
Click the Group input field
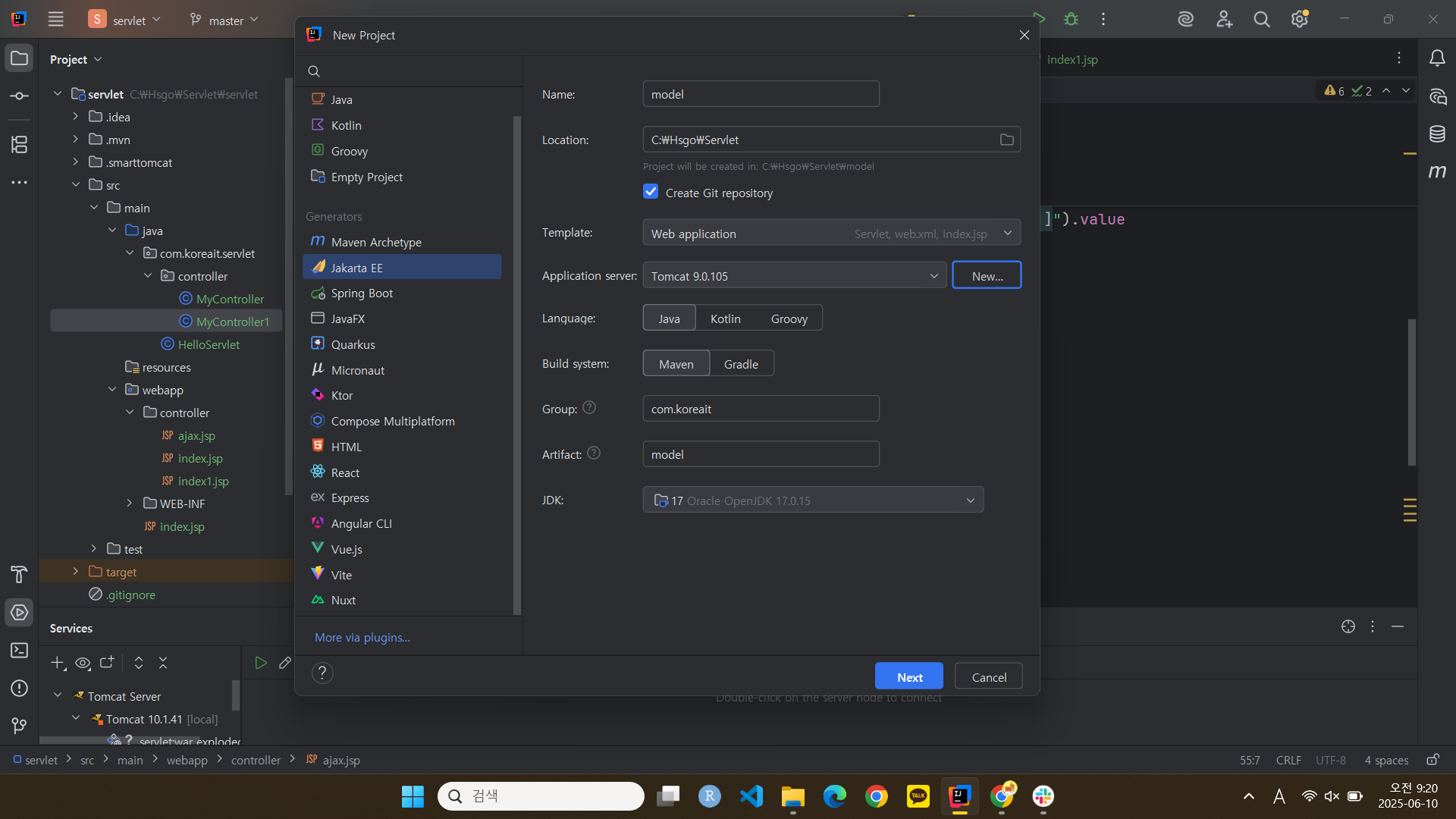point(761,409)
